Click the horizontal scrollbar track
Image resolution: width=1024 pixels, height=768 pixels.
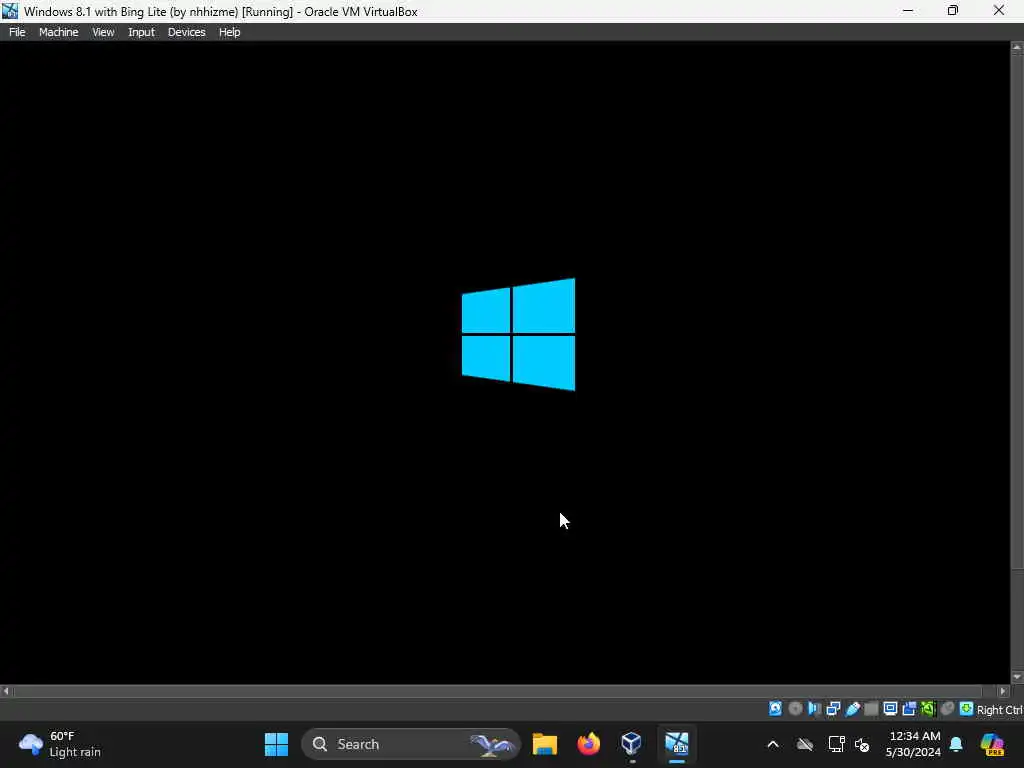[505, 690]
